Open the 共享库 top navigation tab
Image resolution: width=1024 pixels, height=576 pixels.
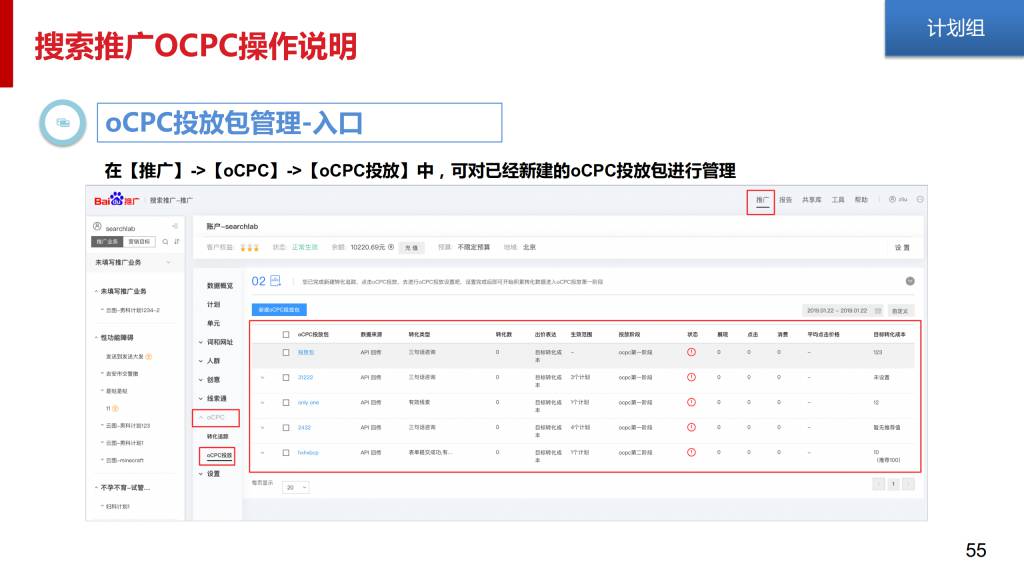(x=812, y=200)
